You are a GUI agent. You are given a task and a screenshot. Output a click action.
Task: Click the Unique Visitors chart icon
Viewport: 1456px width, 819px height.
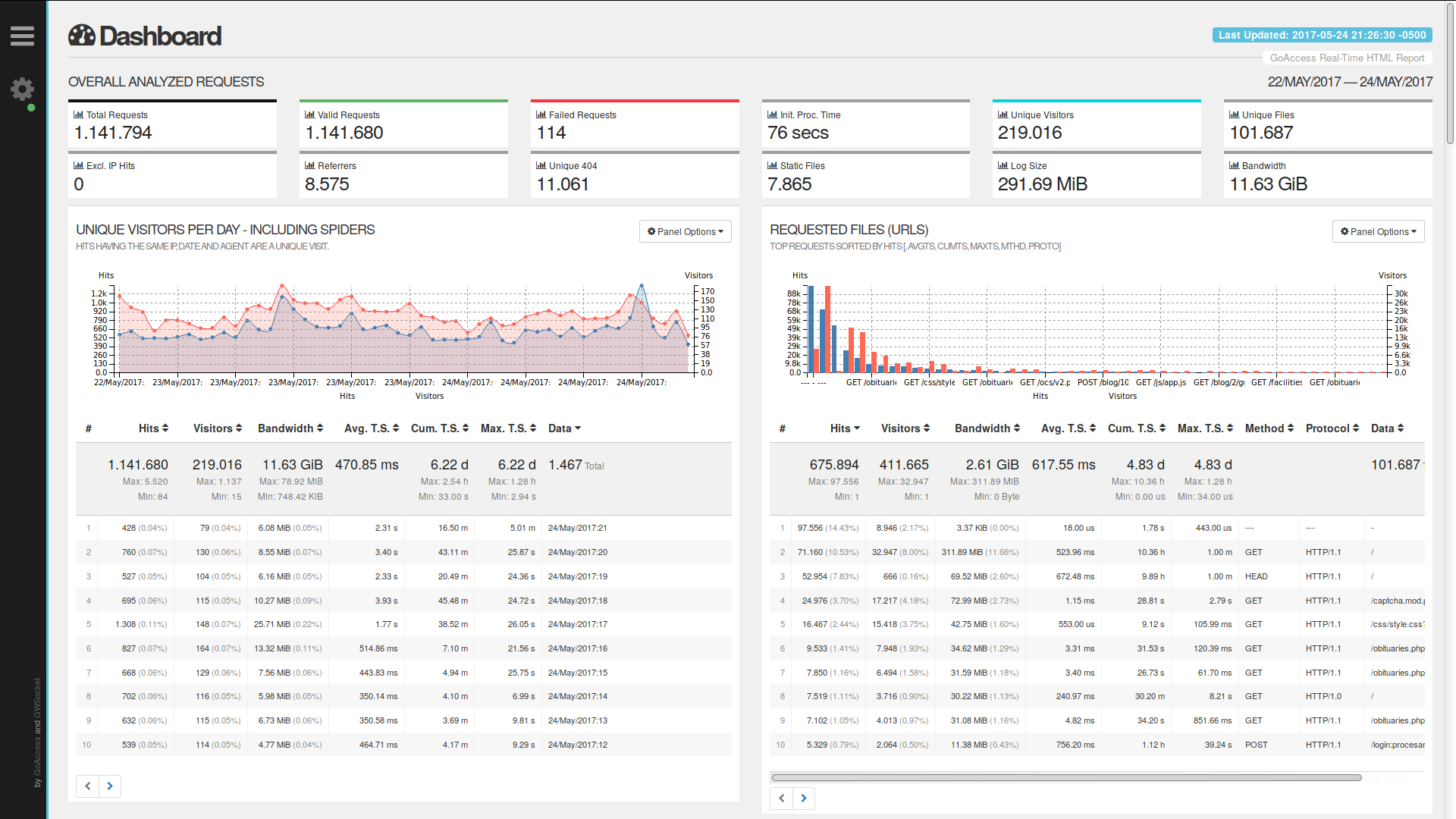pyautogui.click(x=1003, y=115)
